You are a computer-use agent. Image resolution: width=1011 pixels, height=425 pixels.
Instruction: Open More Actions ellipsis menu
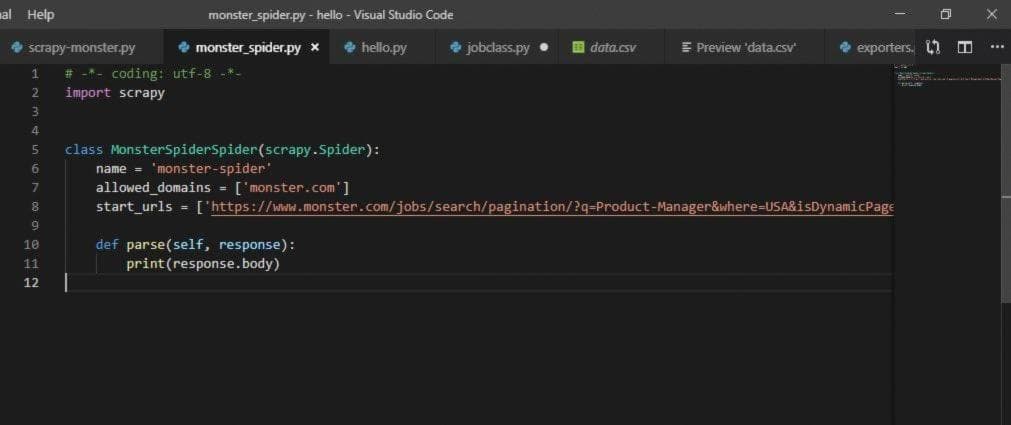[996, 47]
